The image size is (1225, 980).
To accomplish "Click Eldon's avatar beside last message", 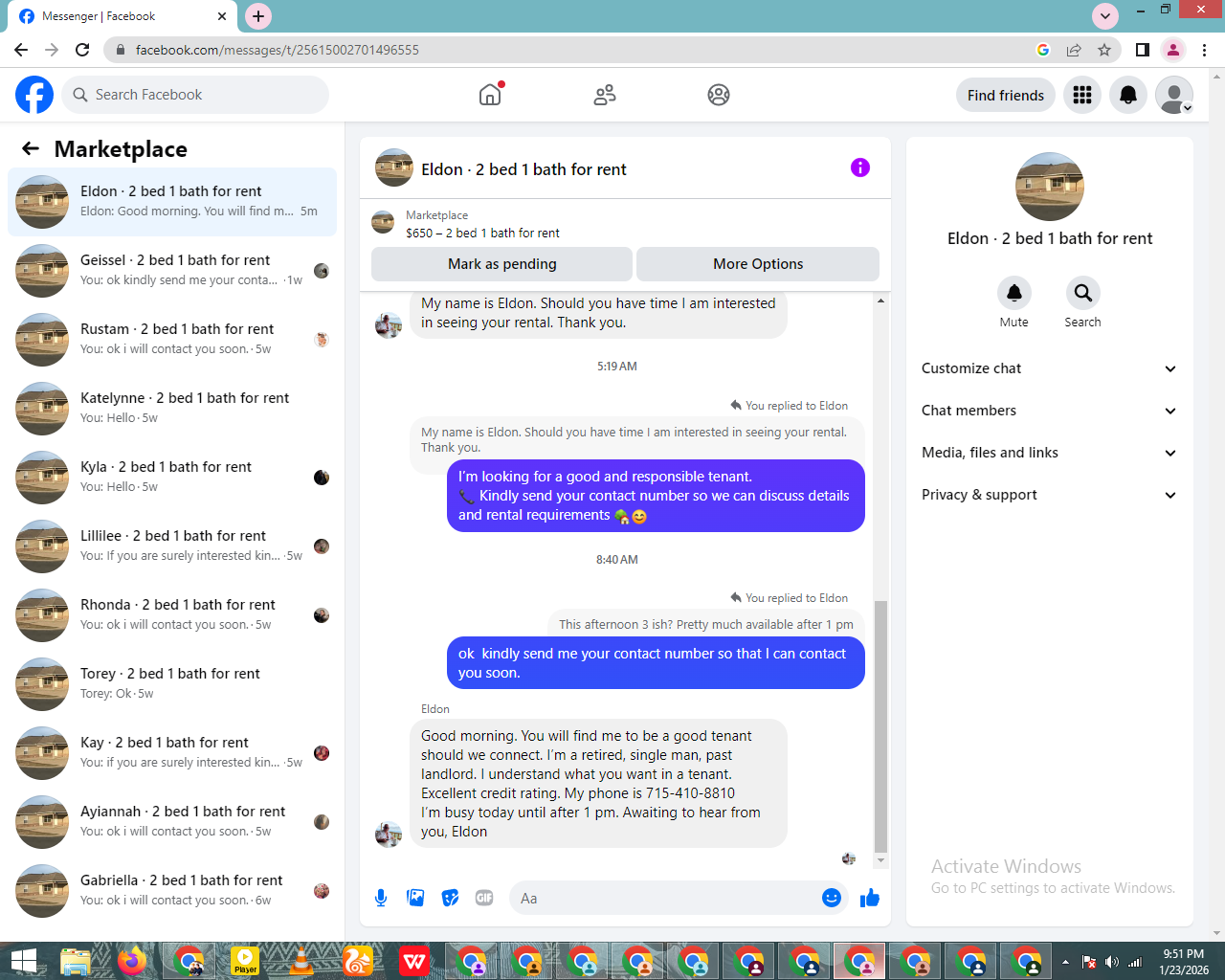I will [x=389, y=834].
